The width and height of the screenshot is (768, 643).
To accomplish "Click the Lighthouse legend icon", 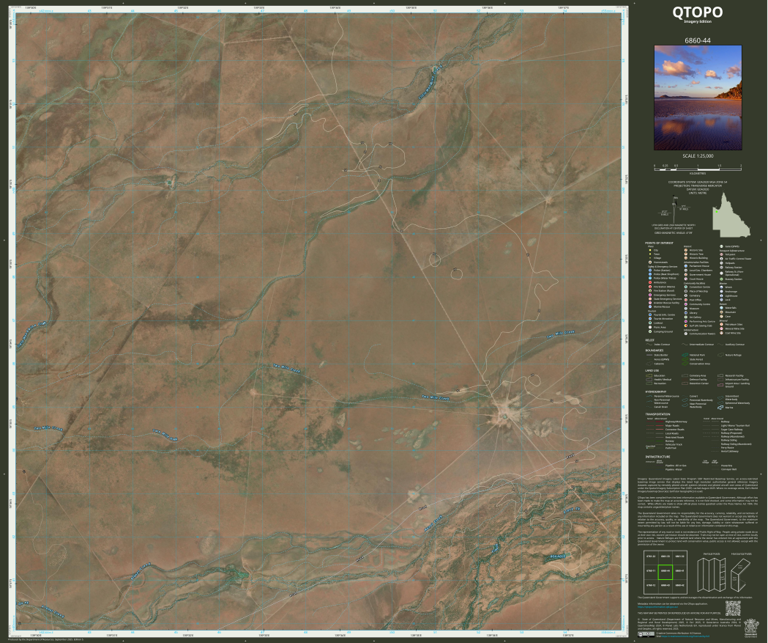I will [x=721, y=296].
